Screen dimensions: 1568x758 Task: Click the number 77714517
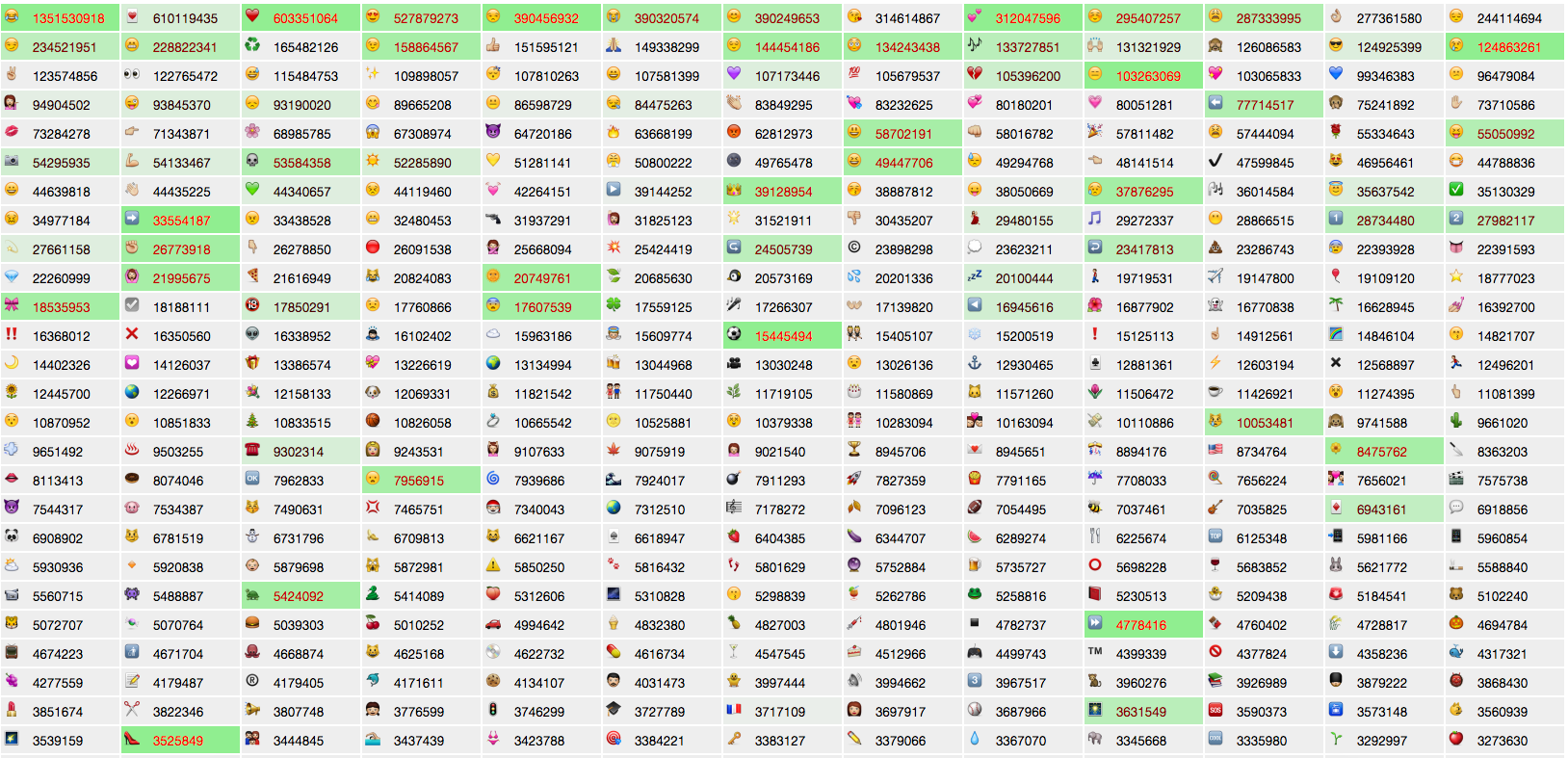click(1266, 105)
